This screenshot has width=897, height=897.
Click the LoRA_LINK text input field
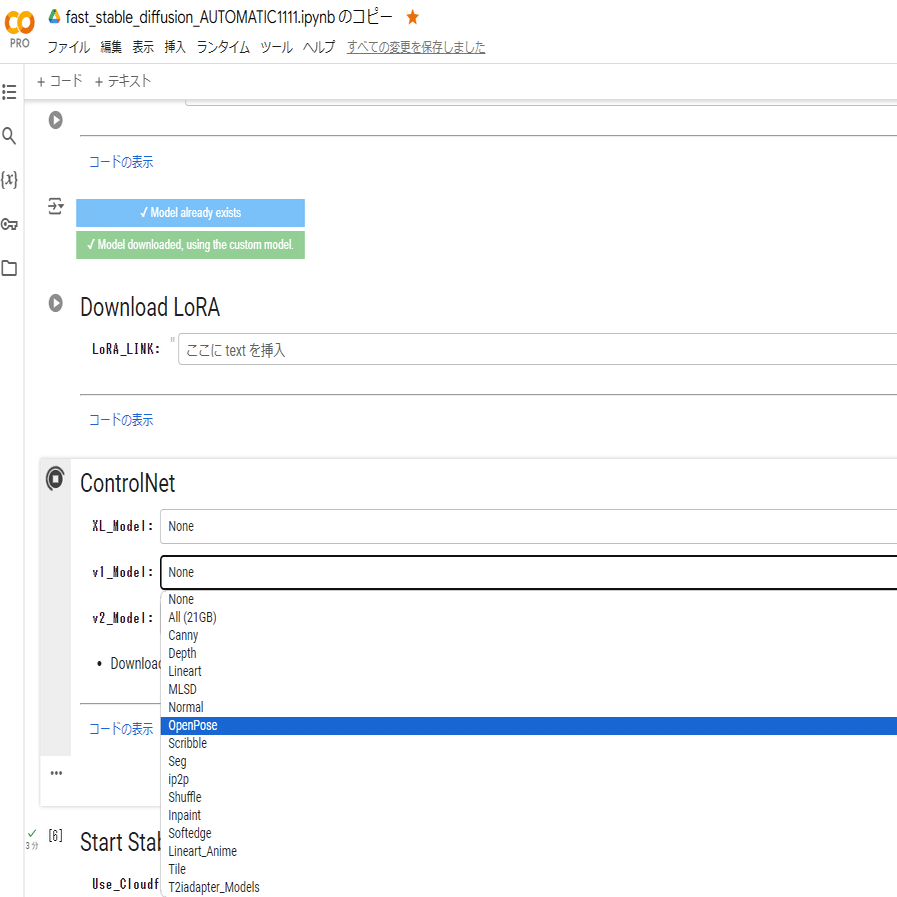(x=537, y=349)
